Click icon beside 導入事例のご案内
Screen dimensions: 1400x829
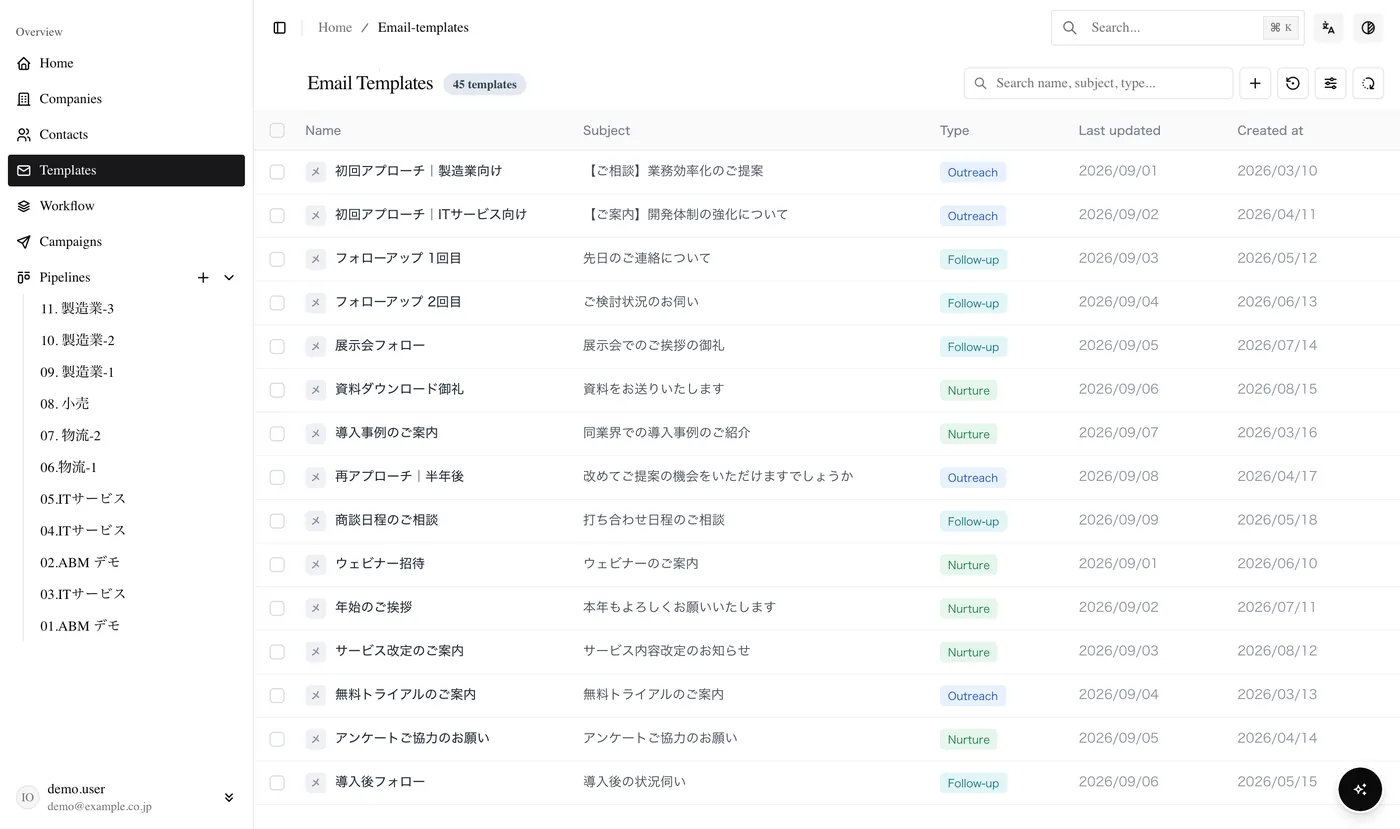pyautogui.click(x=315, y=434)
